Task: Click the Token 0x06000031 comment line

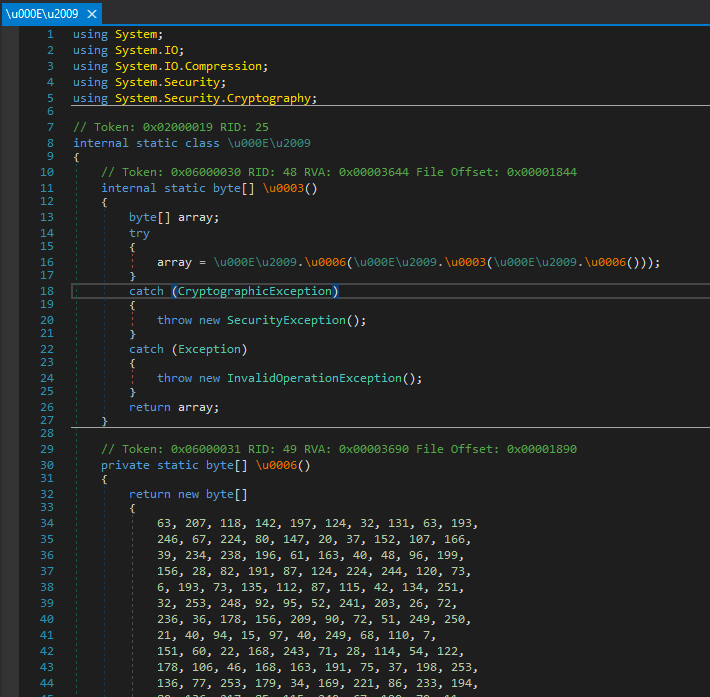Action: [339, 449]
